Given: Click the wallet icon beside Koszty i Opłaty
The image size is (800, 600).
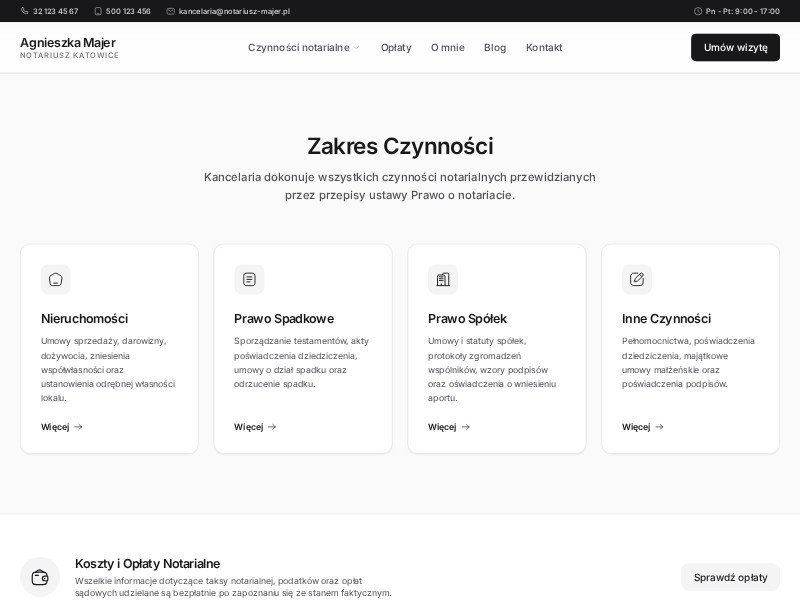Looking at the screenshot, I should point(40,577).
